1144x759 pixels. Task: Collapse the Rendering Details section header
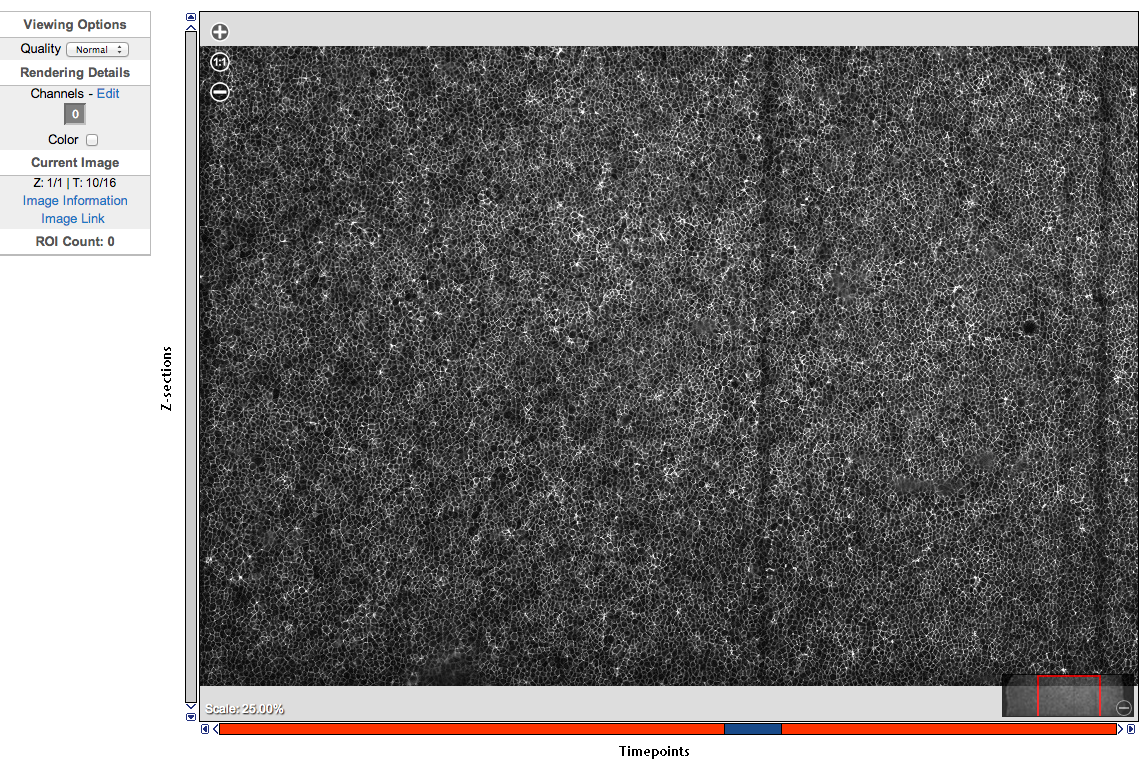pos(75,72)
